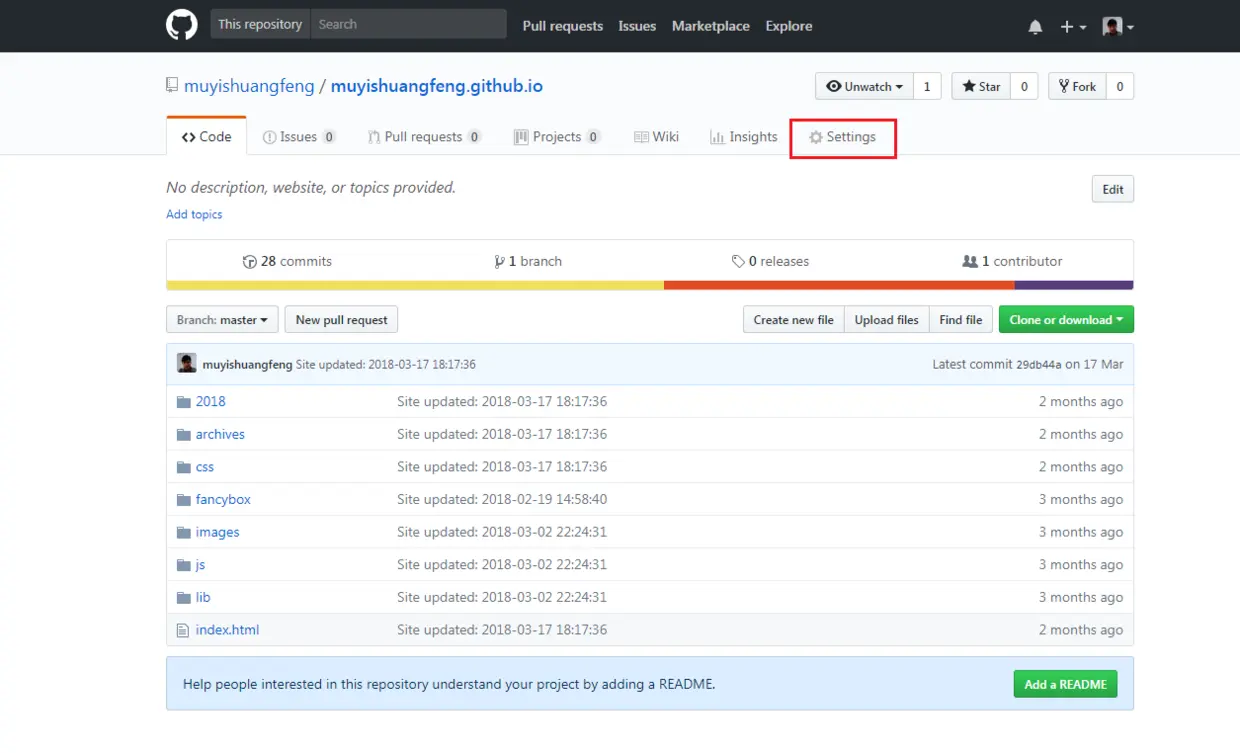Open the 2018 folder
1240x753 pixels.
click(210, 401)
